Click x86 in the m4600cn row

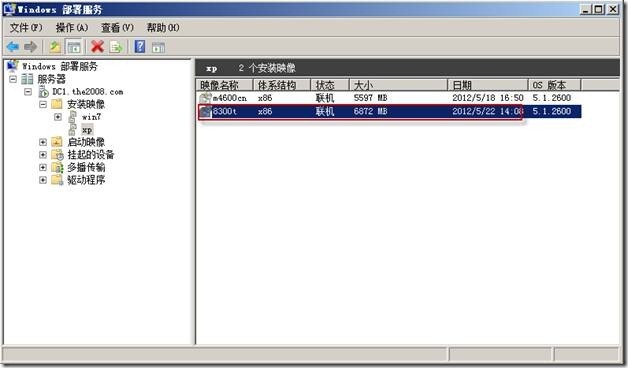265,98
